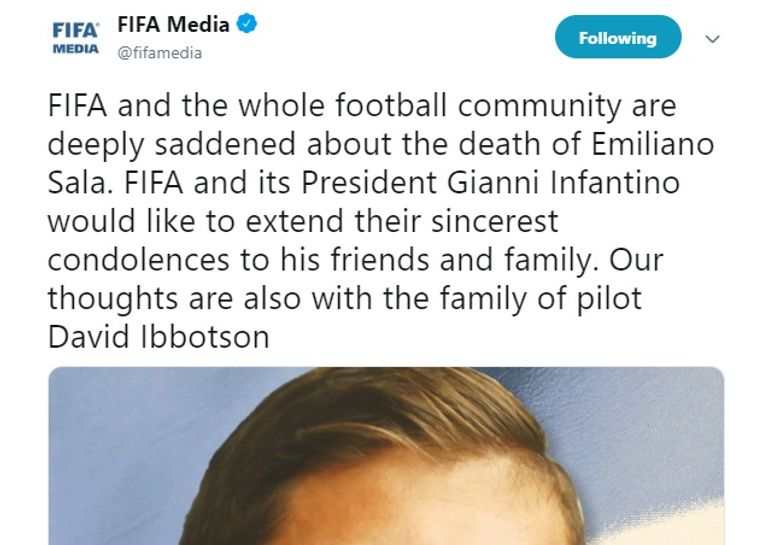Click the word "pilot" in the tweet
Screen dimensions: 768x545
click(612, 298)
